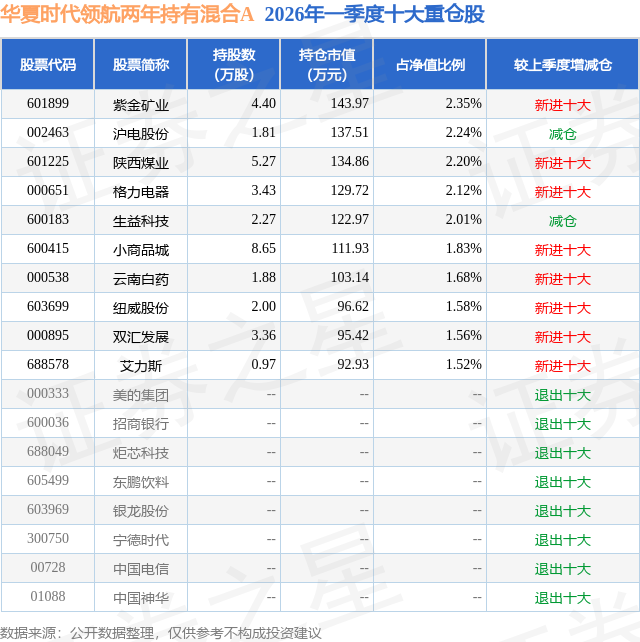This screenshot has height=642, width=640.
Task: Select the stock code 600415
Action: click(48, 249)
